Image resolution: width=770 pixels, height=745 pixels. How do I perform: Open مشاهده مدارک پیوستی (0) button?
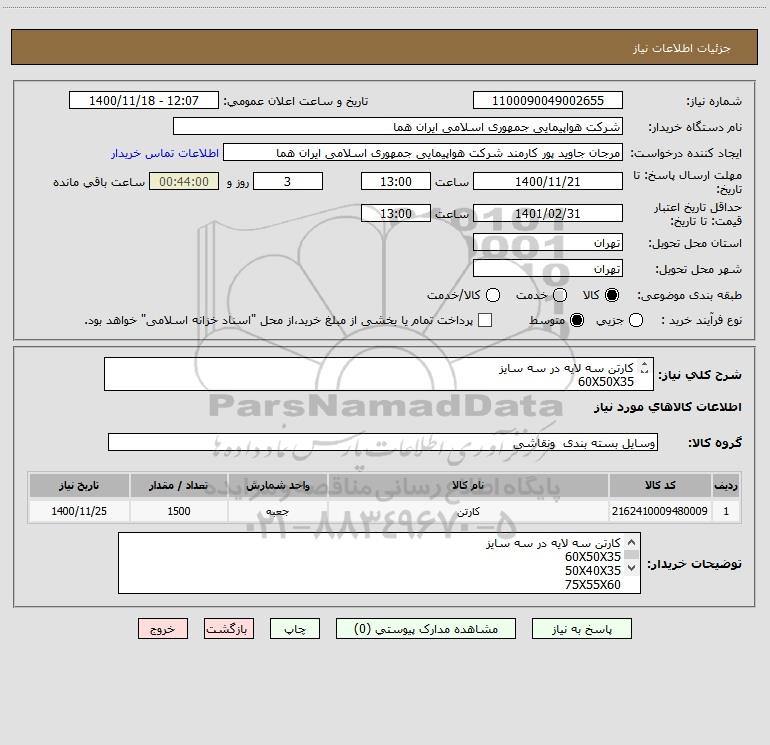[426, 629]
